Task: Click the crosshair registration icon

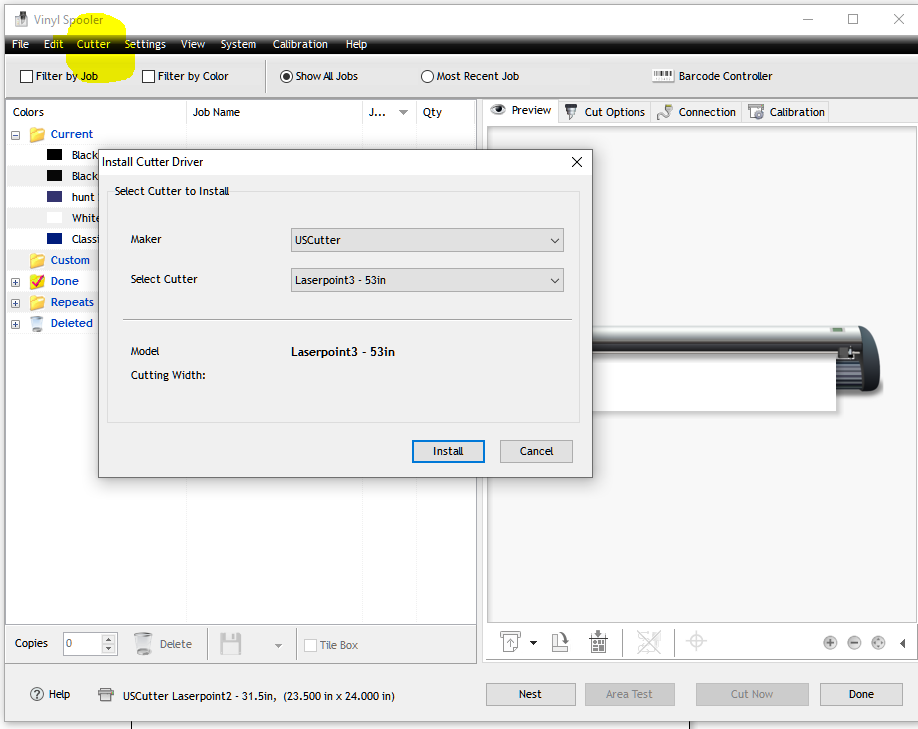Action: pyautogui.click(x=696, y=641)
